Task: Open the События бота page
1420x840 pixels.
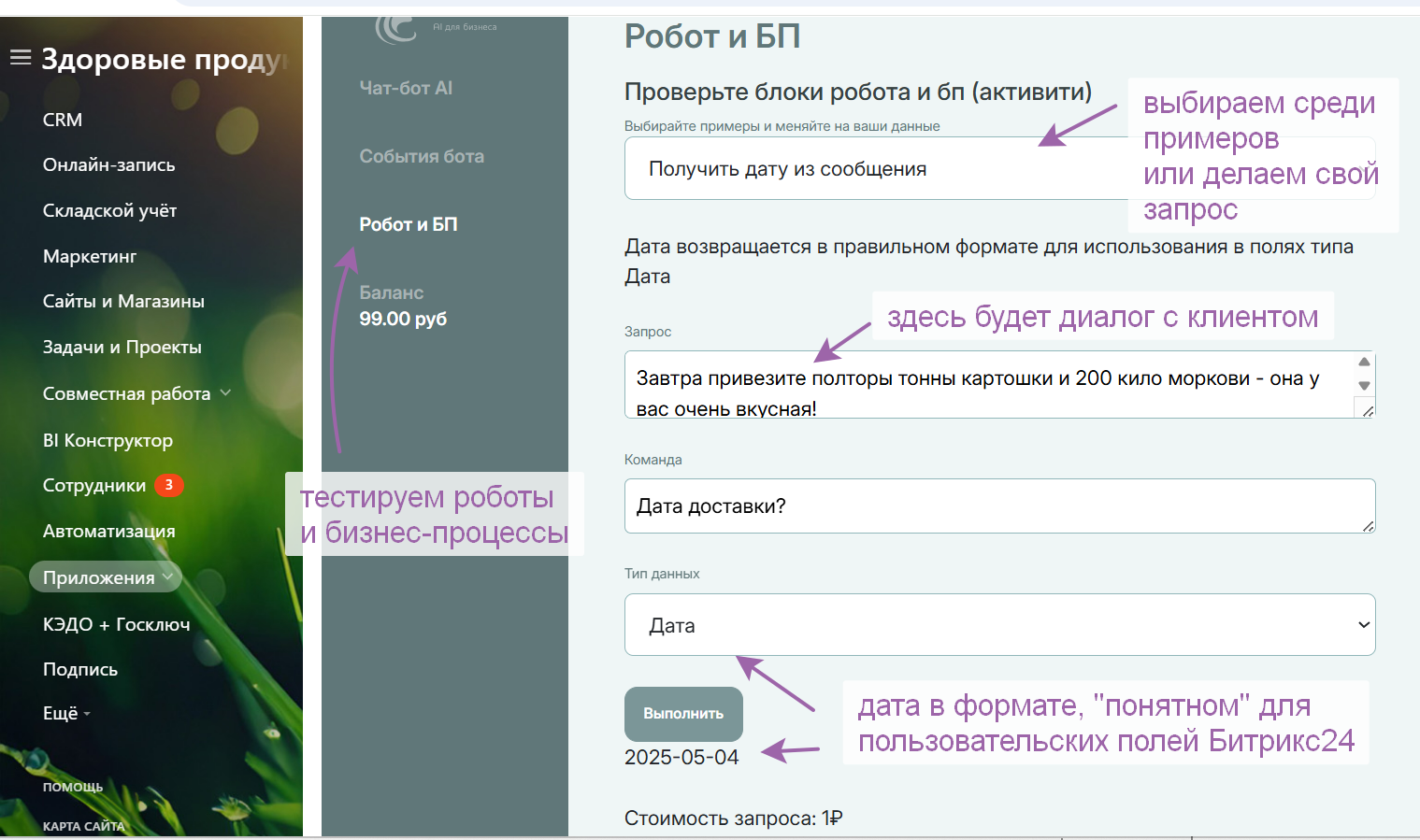Action: 422,156
